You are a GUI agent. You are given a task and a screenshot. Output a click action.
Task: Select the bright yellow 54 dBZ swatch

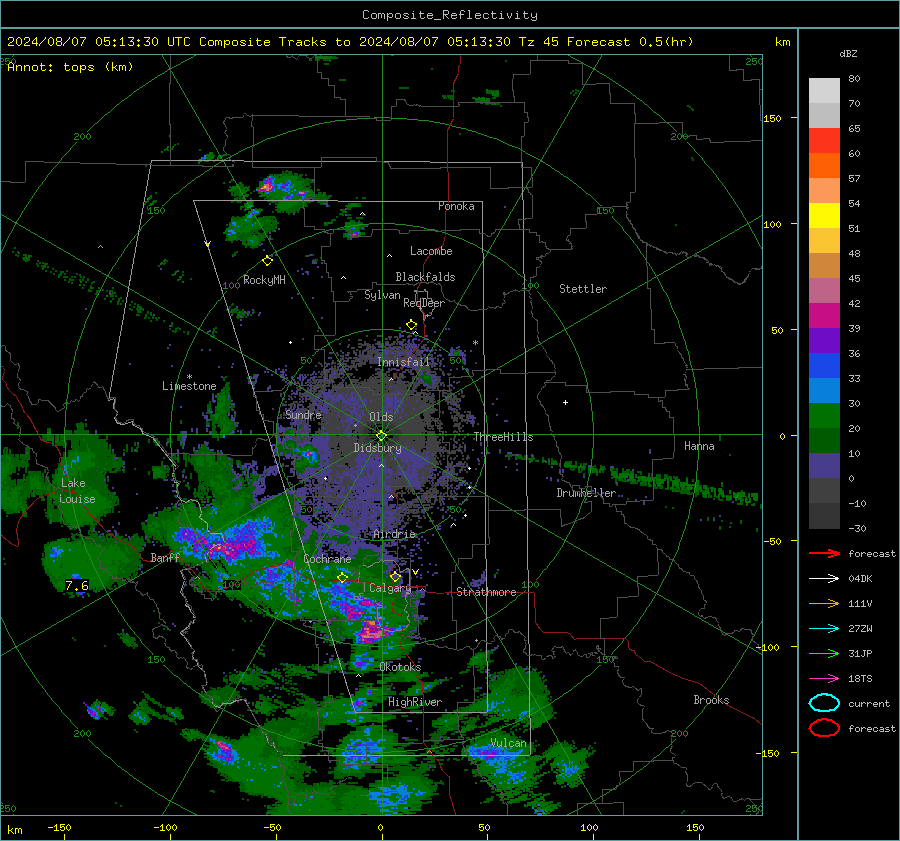click(824, 215)
